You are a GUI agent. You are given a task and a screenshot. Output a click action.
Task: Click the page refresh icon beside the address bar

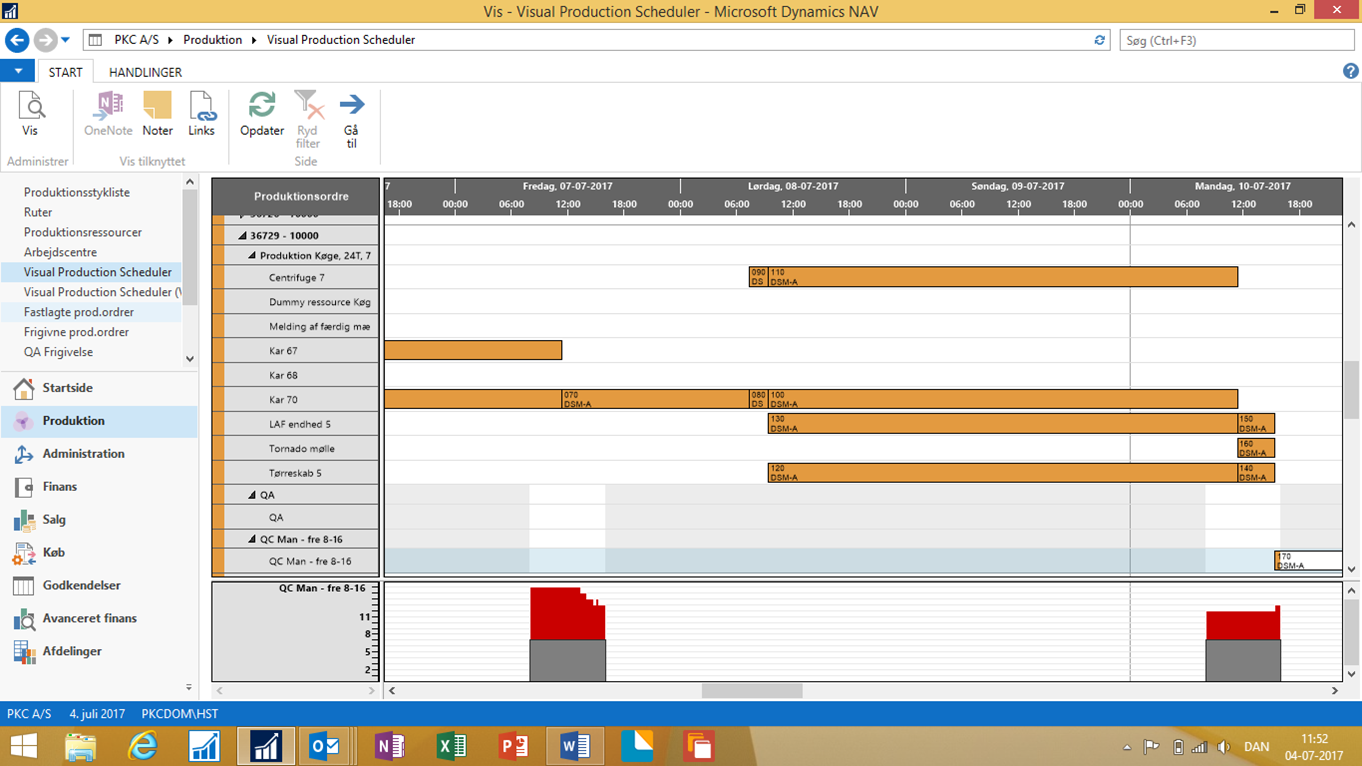pyautogui.click(x=1099, y=40)
